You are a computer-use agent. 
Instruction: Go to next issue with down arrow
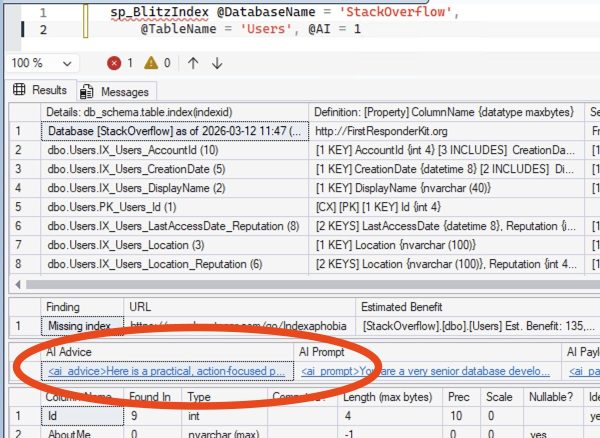tap(217, 63)
